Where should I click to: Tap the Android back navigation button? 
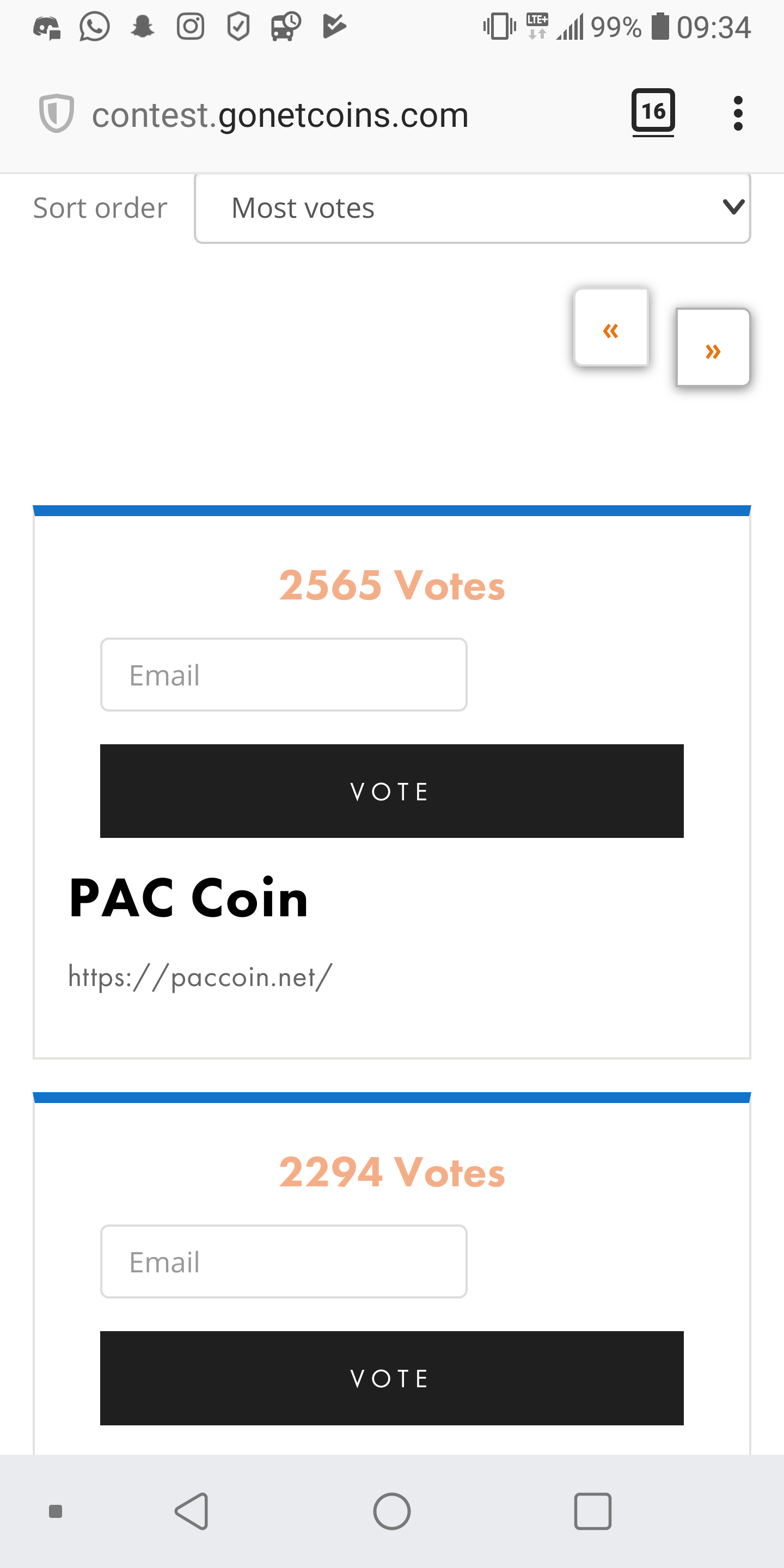click(192, 1511)
